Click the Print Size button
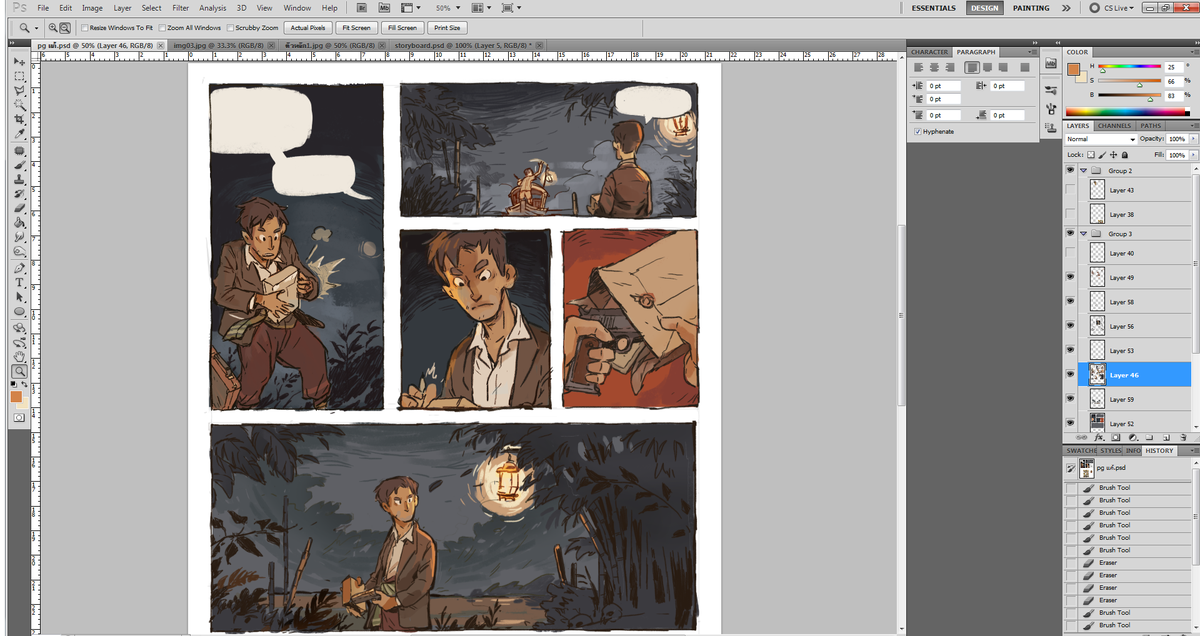Screen dimensions: 1200x636 pyautogui.click(x=447, y=28)
